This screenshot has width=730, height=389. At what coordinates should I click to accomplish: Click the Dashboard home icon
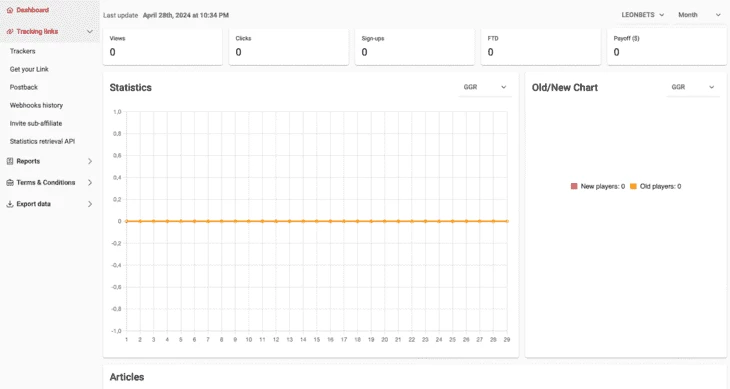coord(10,10)
